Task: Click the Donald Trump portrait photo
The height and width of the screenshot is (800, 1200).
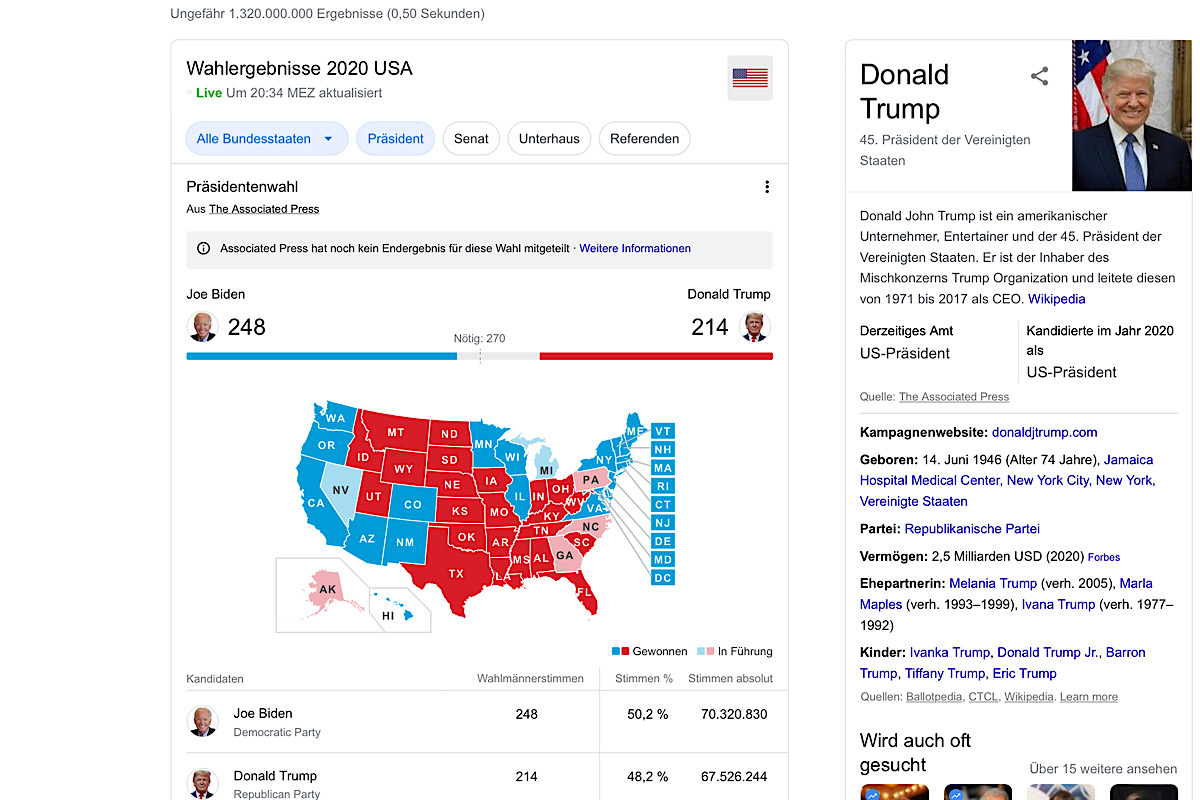Action: click(x=1131, y=115)
